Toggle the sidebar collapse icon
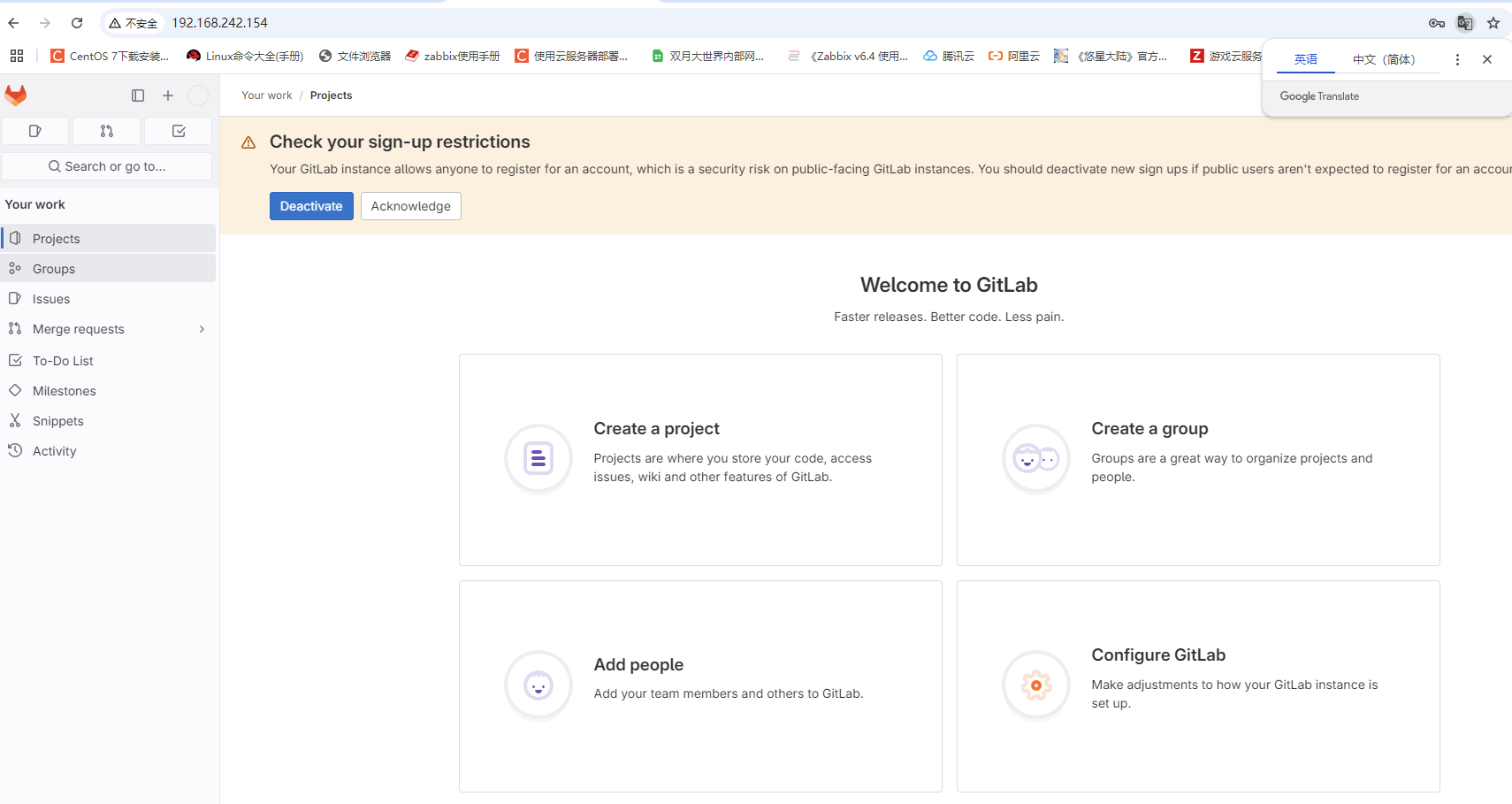The width and height of the screenshot is (1512, 804). 138,96
